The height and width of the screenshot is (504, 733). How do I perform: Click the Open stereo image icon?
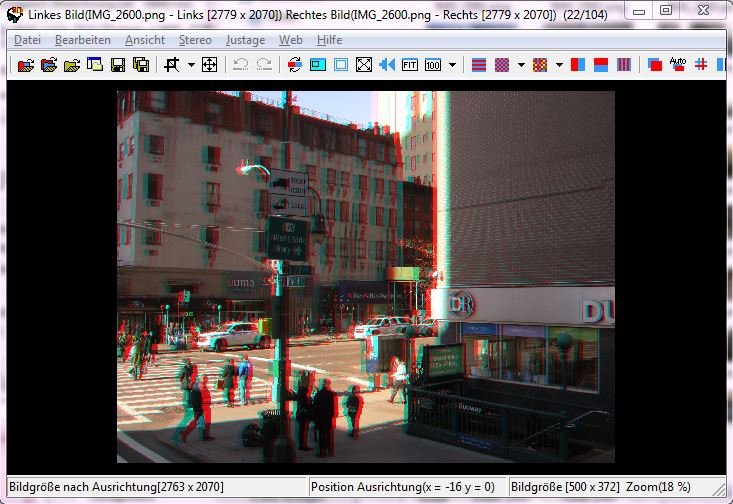(26, 65)
